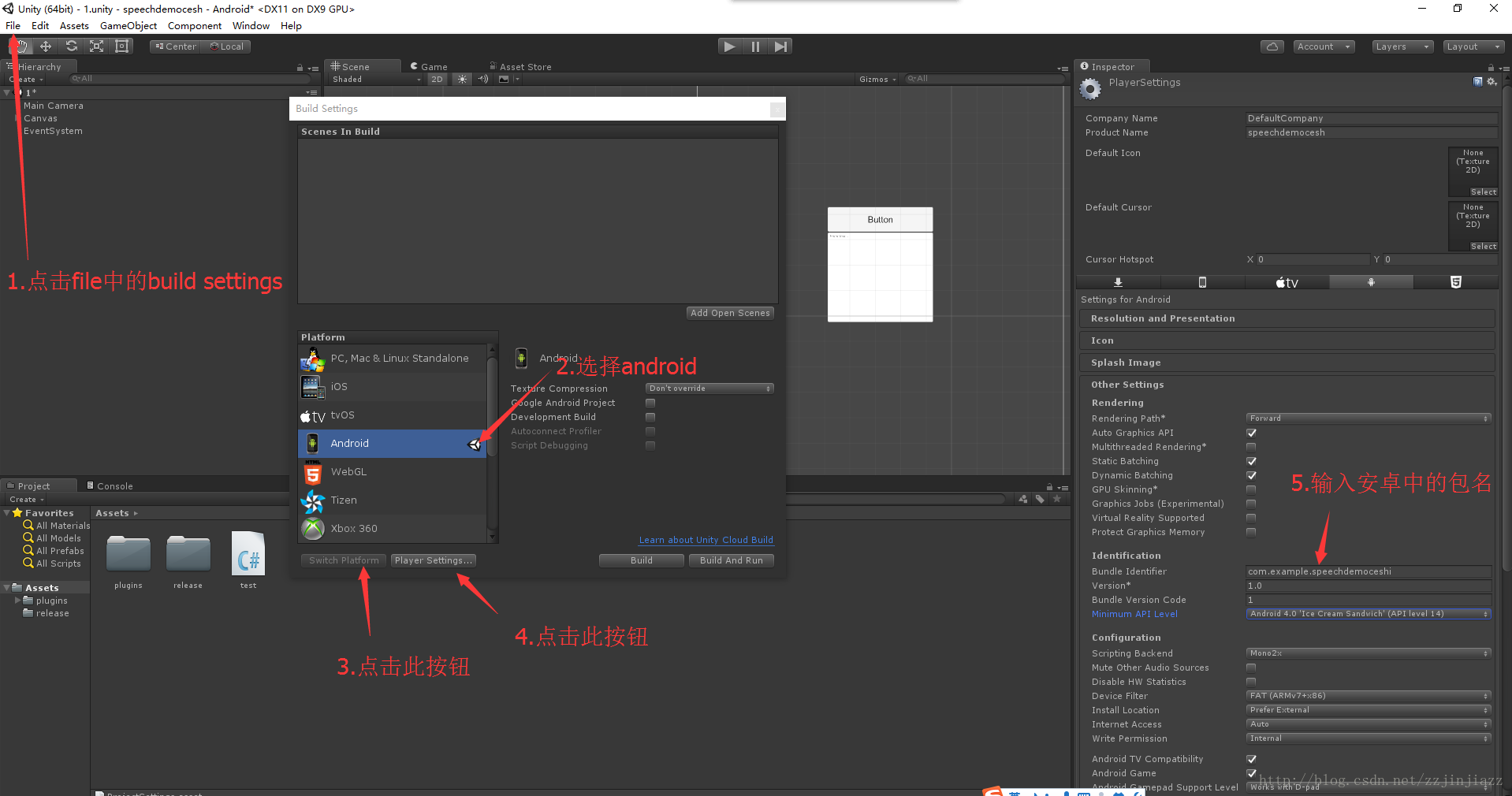Toggle scene audio speaker icon
1512x796 pixels.
pyautogui.click(x=483, y=79)
